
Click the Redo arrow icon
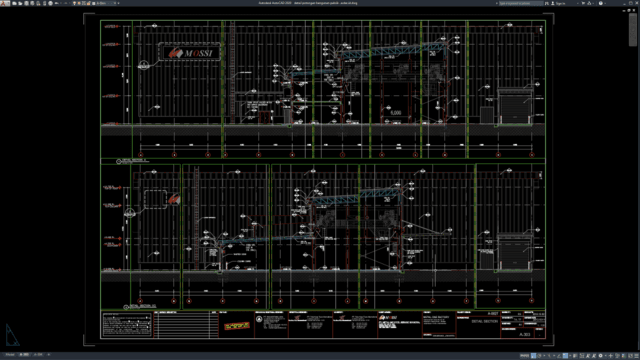click(x=65, y=3)
